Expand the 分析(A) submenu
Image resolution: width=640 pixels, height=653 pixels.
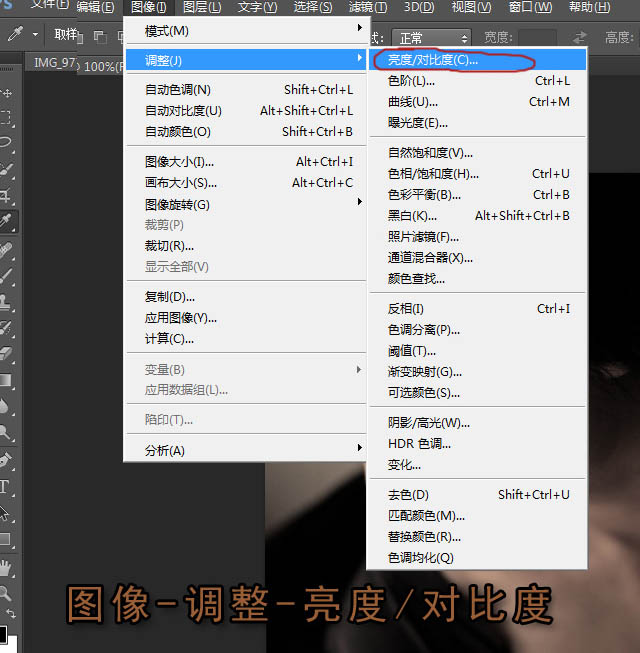point(246,450)
